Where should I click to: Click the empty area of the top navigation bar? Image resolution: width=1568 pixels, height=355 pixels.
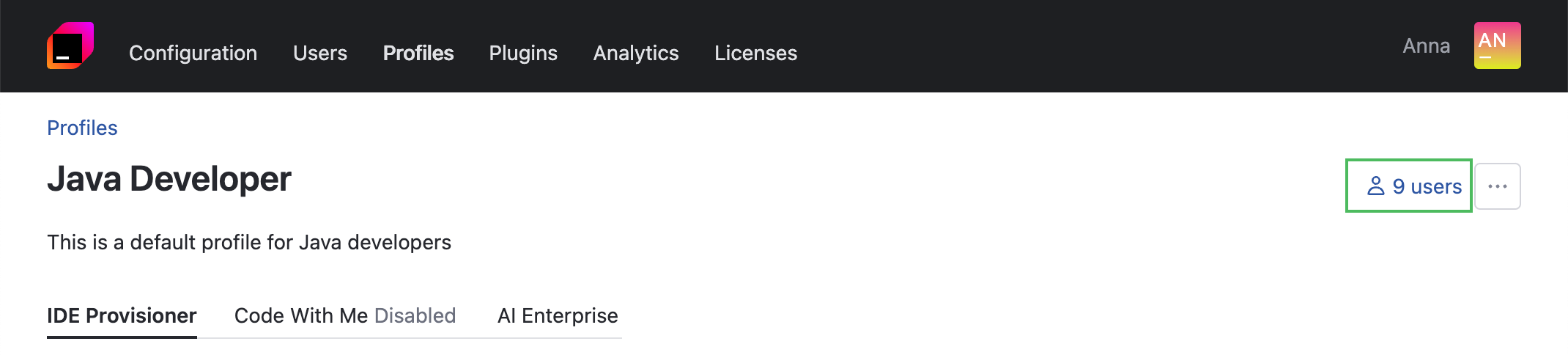point(1099,45)
